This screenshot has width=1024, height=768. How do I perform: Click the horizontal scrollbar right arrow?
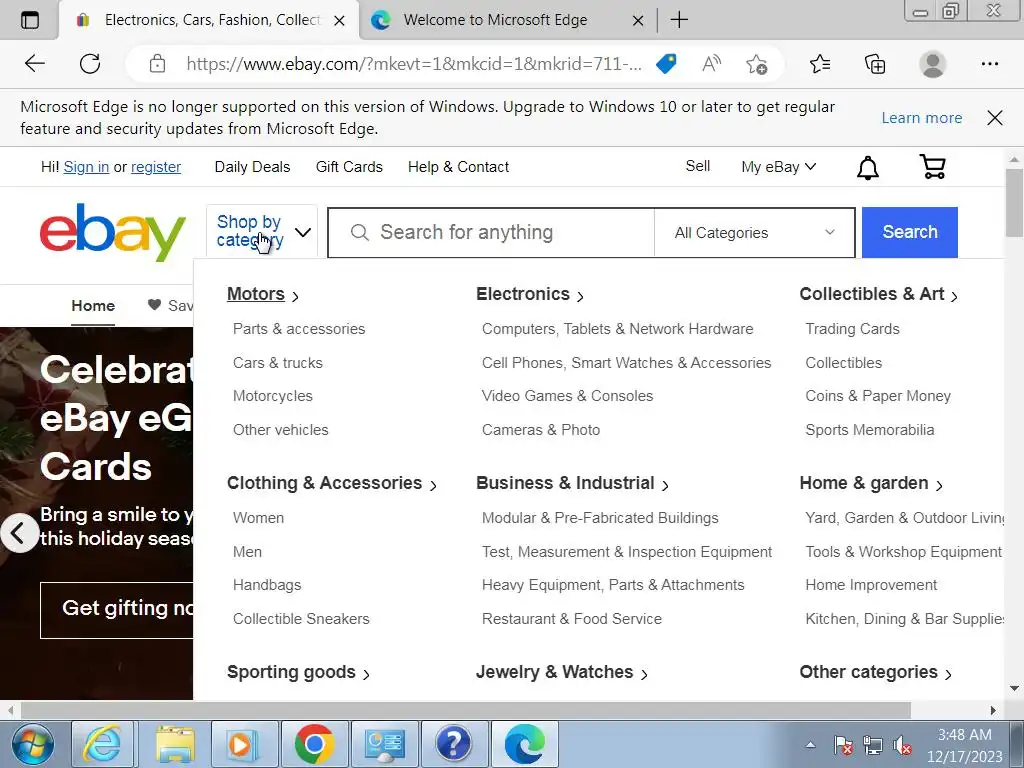tap(993, 710)
